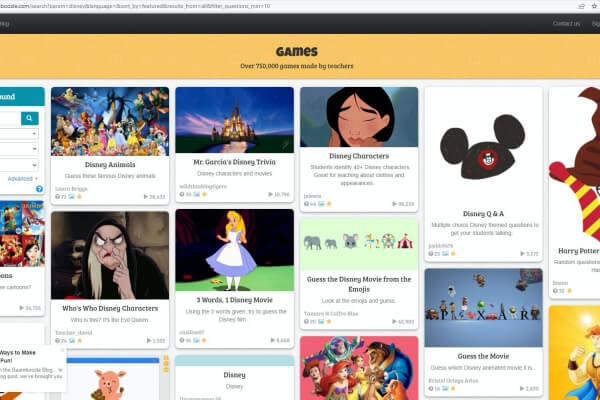Open Mr. Garcia's Disney Trivia title
Viewport: 600px width, 400px height.
pyautogui.click(x=235, y=162)
